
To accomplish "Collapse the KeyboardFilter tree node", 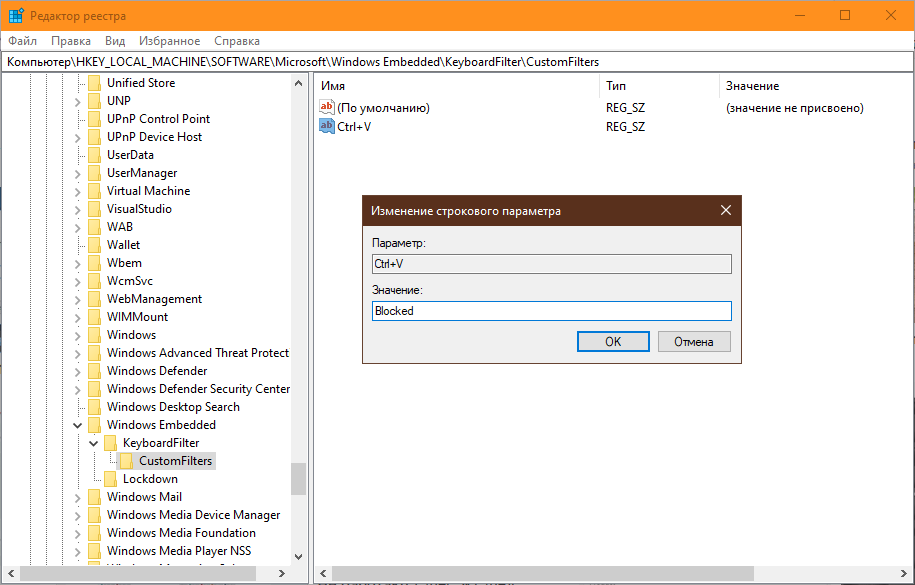I will click(93, 443).
